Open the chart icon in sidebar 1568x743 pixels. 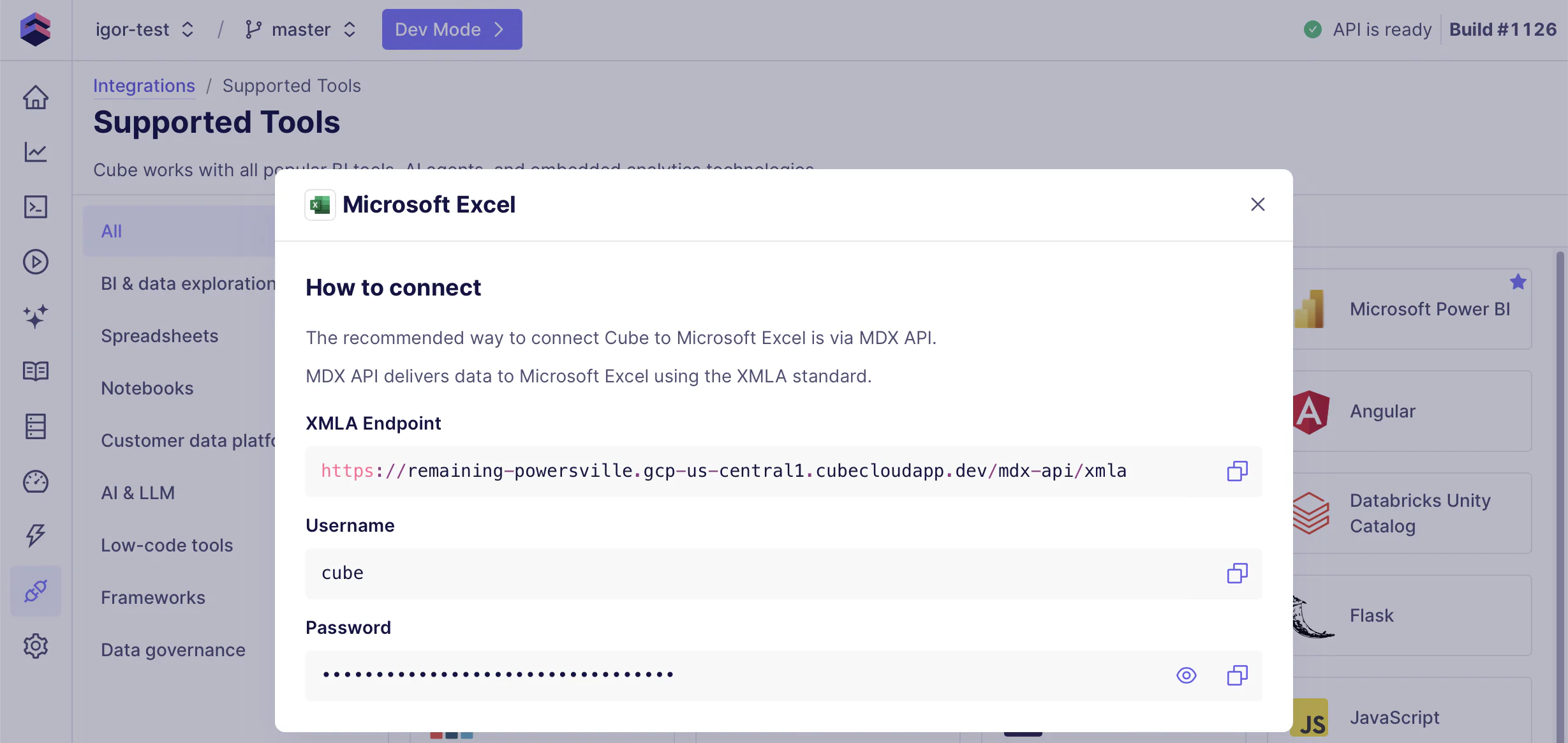pyautogui.click(x=36, y=152)
